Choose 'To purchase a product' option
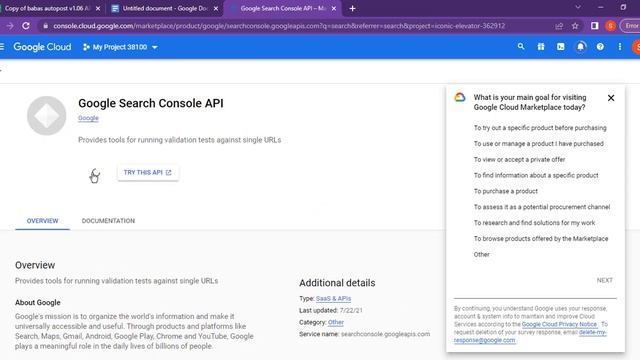Screen dimensions: 640x360 tap(505, 191)
